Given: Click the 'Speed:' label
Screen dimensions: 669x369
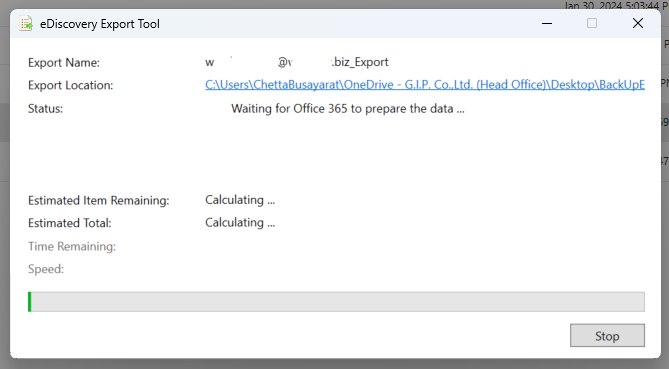Looking at the screenshot, I should pos(46,269).
